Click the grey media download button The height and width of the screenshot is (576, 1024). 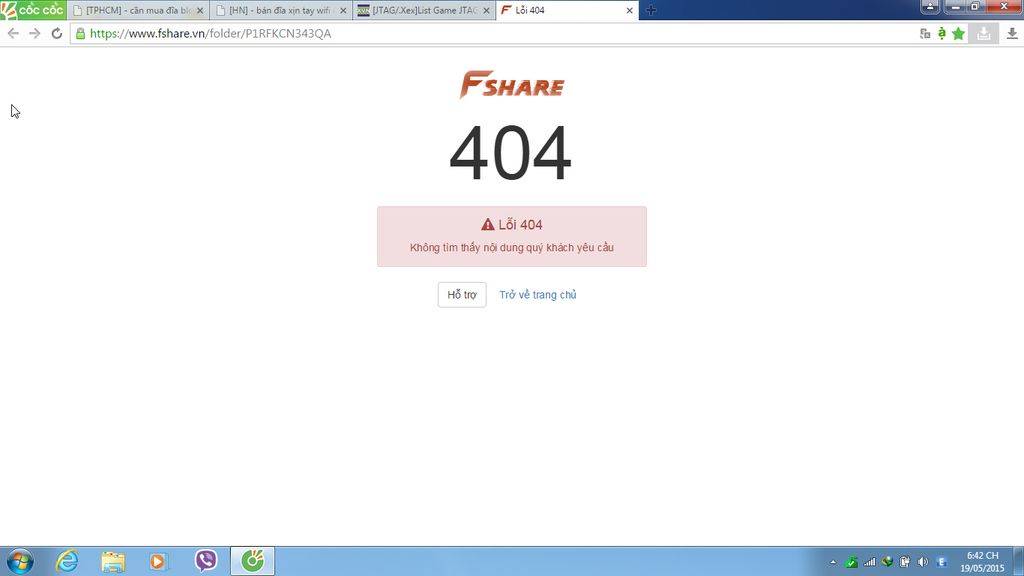984,33
